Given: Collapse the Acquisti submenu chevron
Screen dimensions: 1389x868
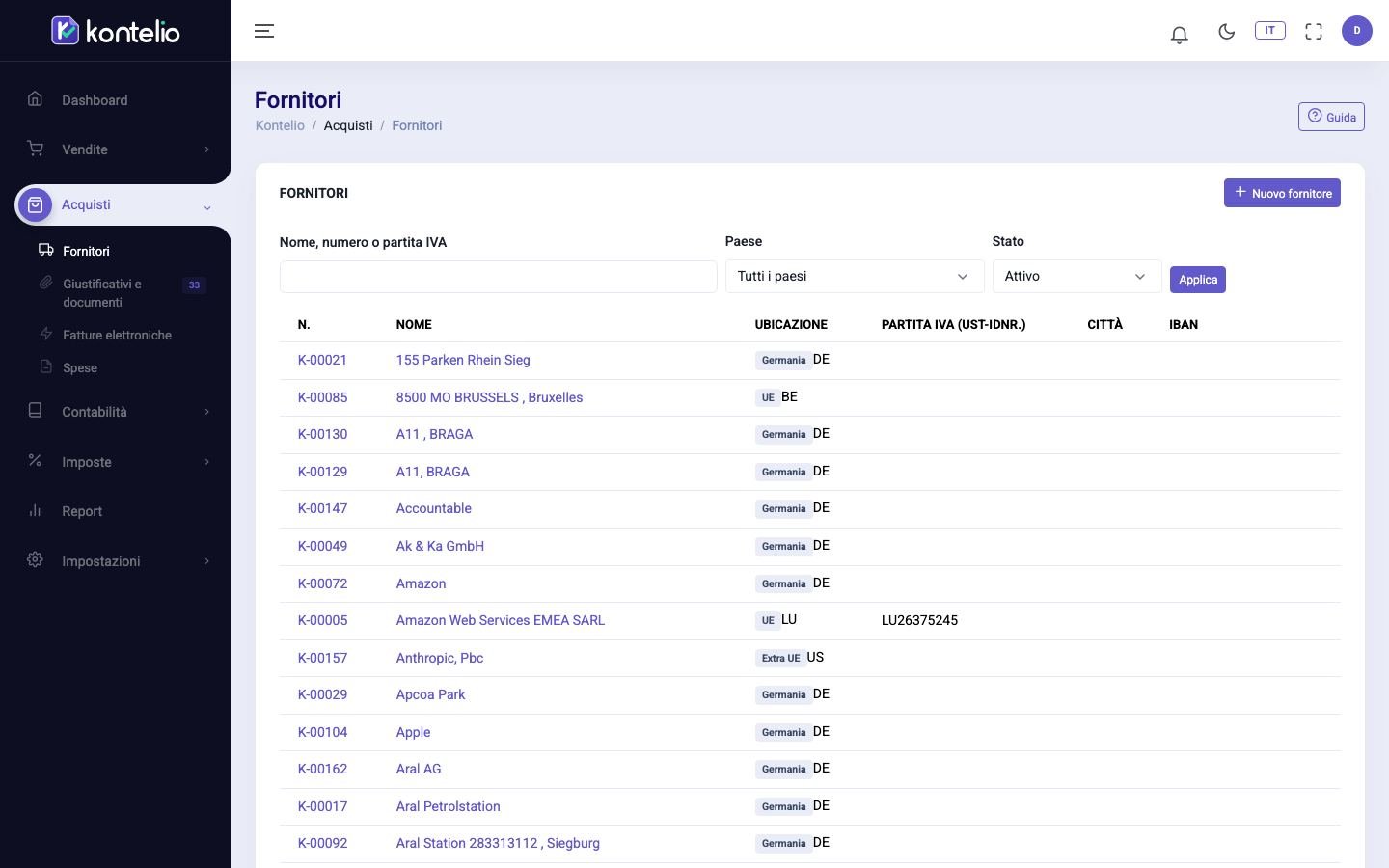Looking at the screenshot, I should (206, 206).
